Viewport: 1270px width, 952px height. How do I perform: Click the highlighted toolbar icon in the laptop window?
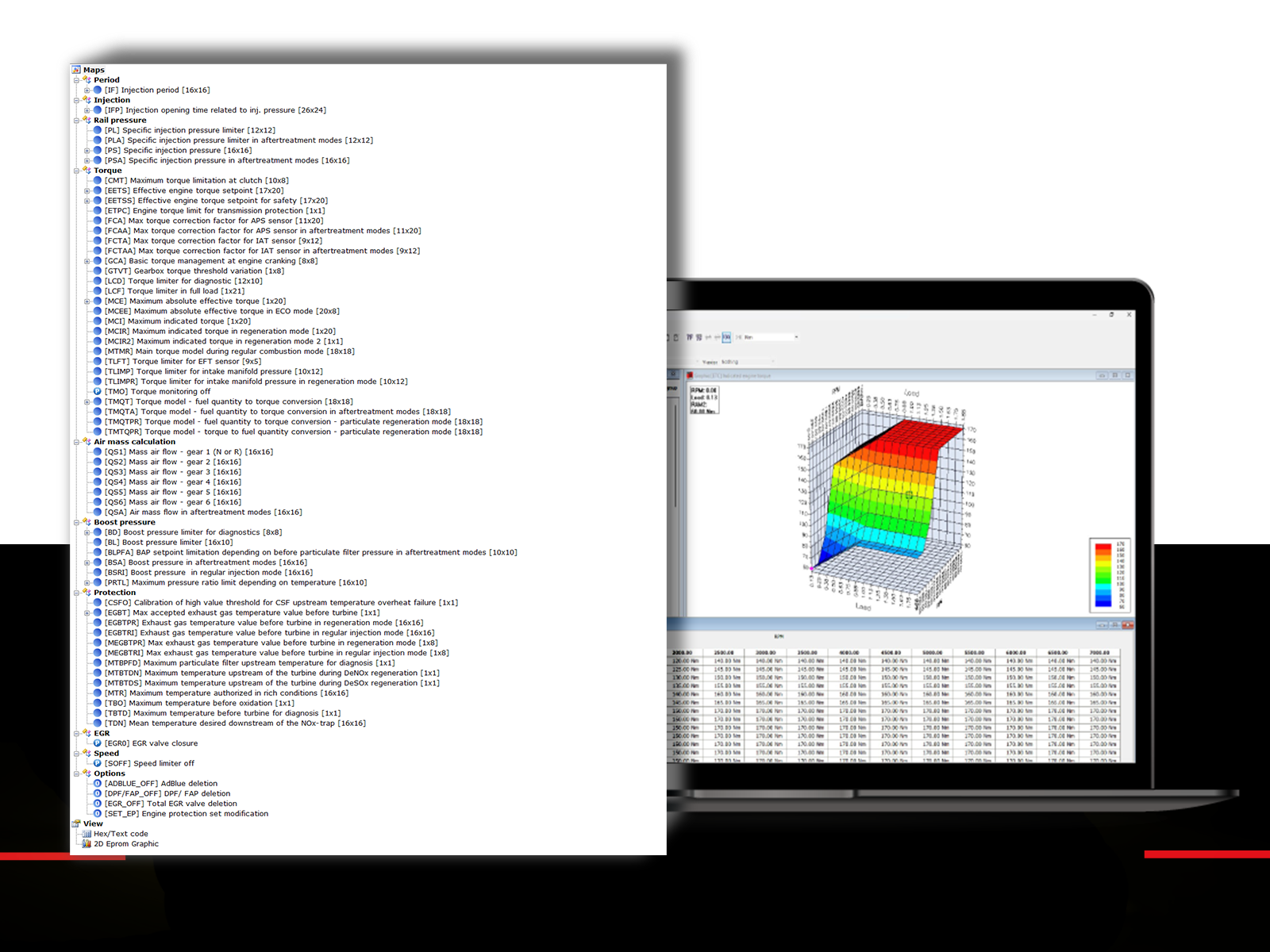(725, 337)
